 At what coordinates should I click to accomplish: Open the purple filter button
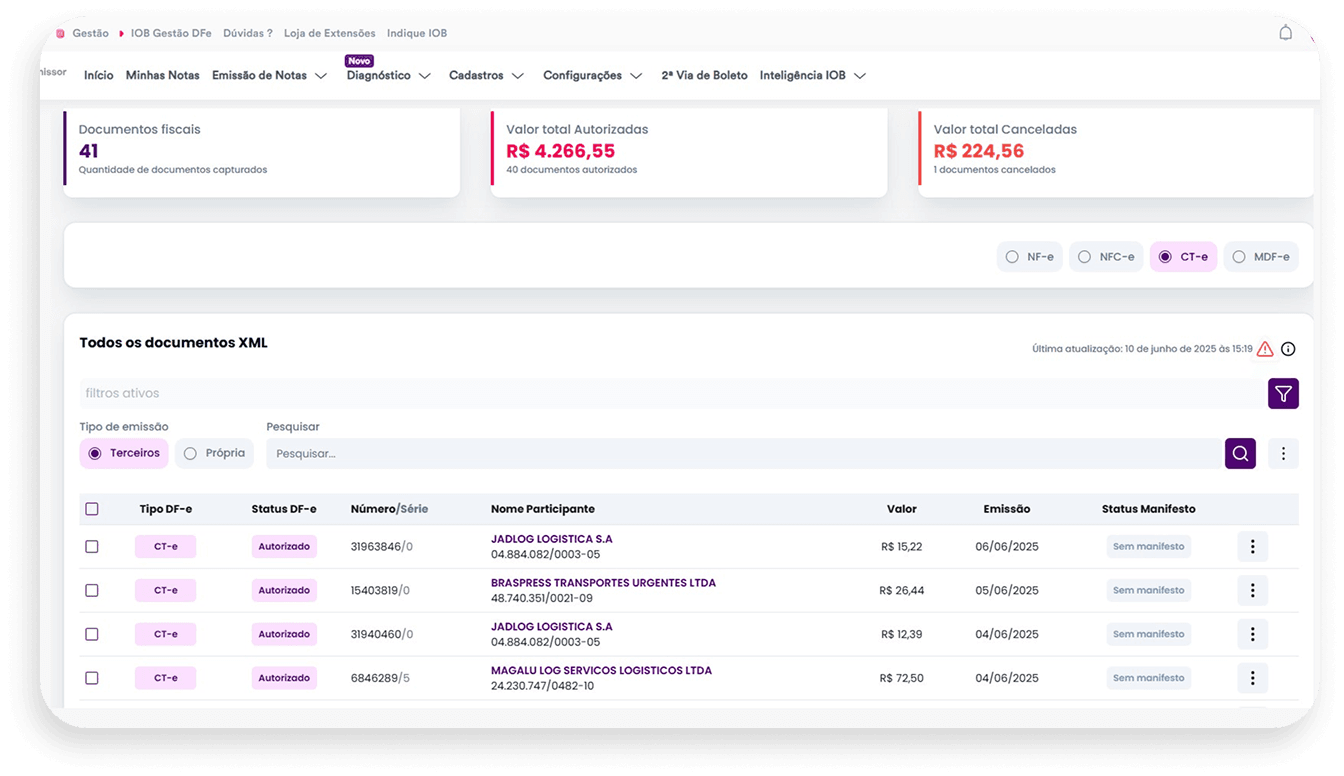point(1283,394)
